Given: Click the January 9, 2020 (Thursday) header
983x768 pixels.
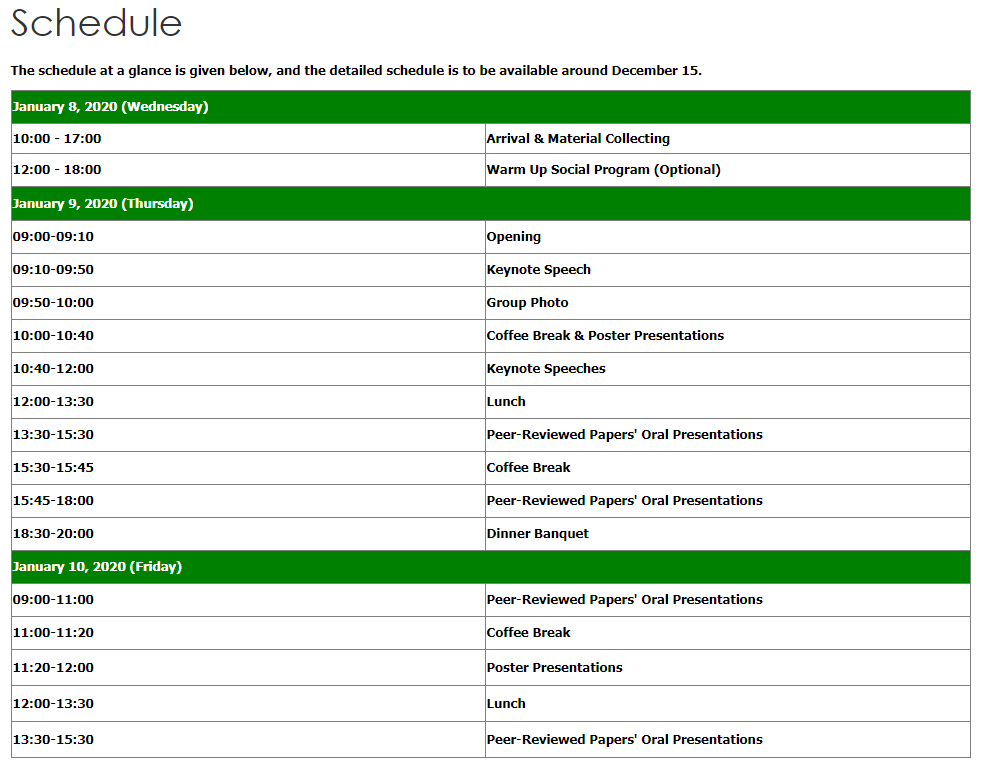Looking at the screenshot, I should (x=103, y=204).
